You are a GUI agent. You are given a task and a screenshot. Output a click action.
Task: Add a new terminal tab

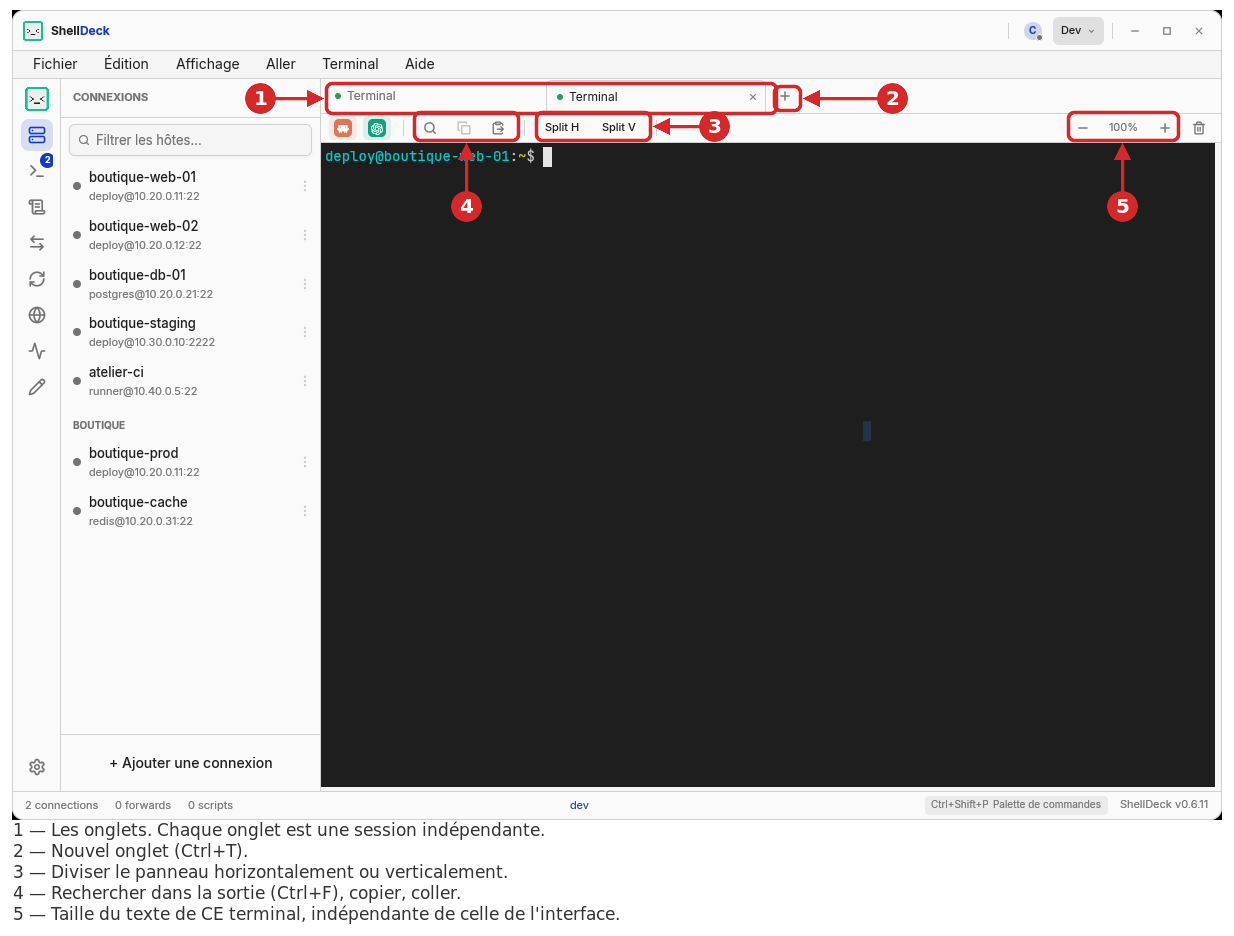click(x=785, y=97)
